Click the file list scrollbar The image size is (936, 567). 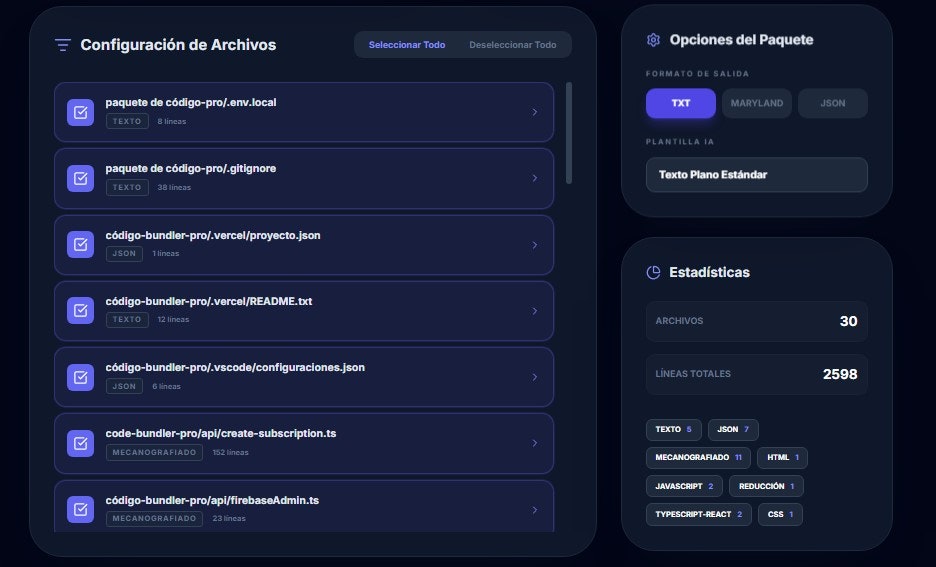pyautogui.click(x=569, y=133)
